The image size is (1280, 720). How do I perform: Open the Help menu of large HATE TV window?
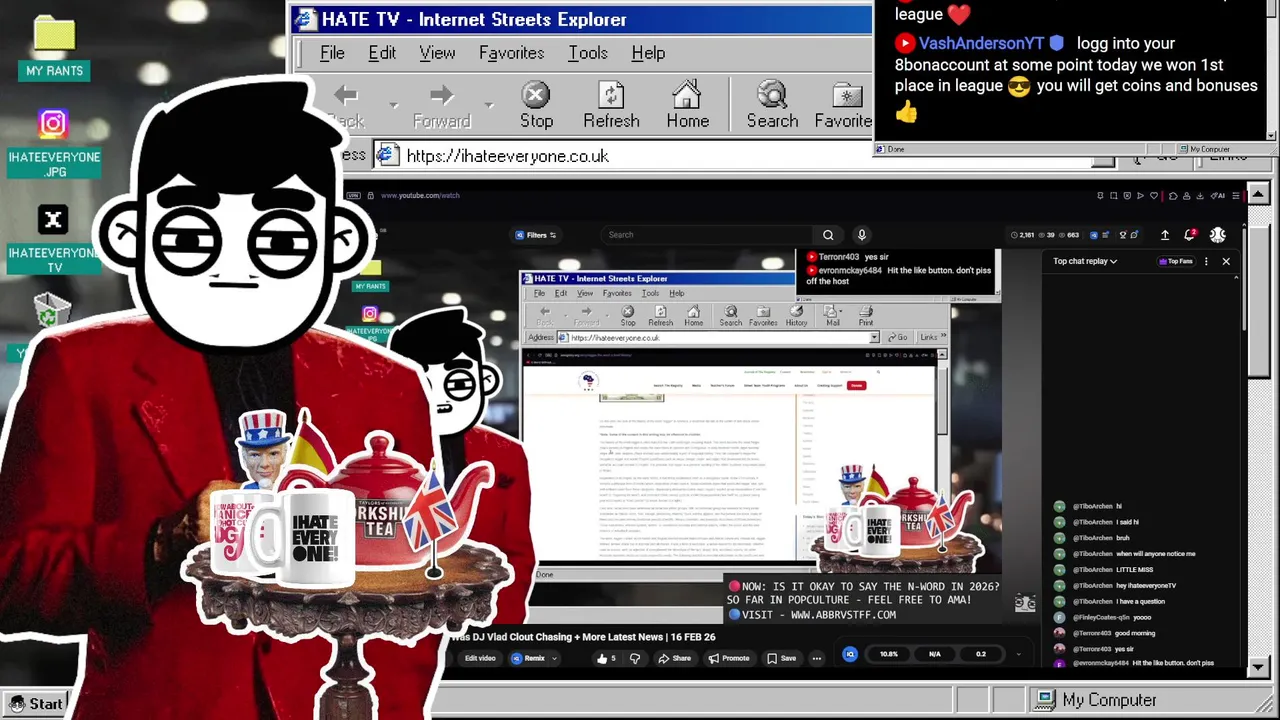point(648,53)
